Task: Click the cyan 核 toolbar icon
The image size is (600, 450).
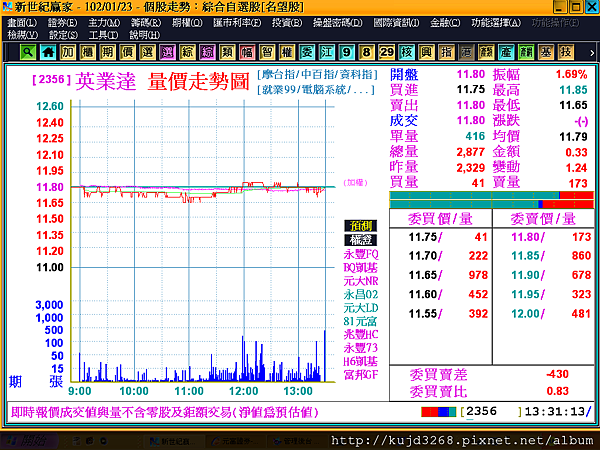Action: coord(406,52)
